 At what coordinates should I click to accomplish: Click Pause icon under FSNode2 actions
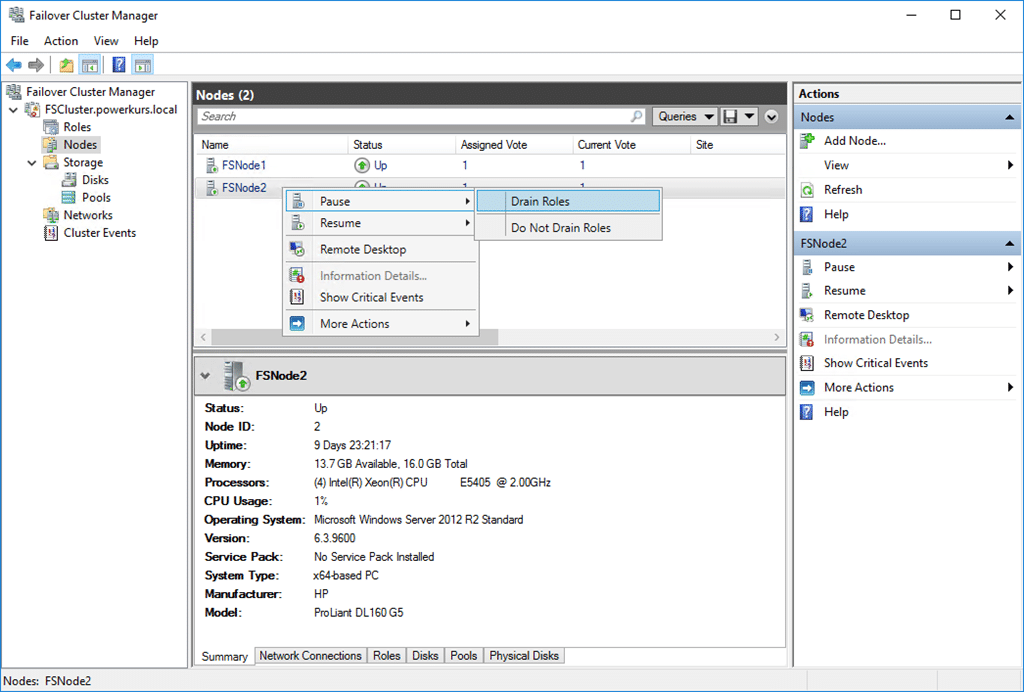[x=808, y=267]
